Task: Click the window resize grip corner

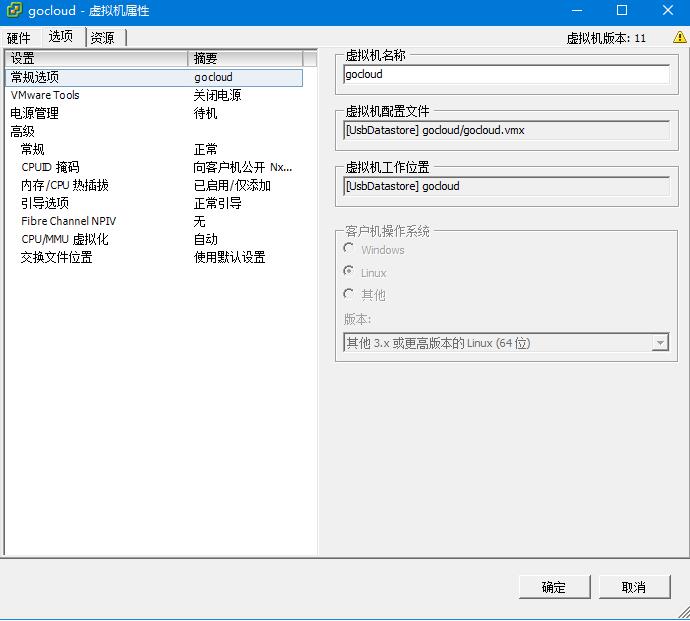Action: click(684, 612)
